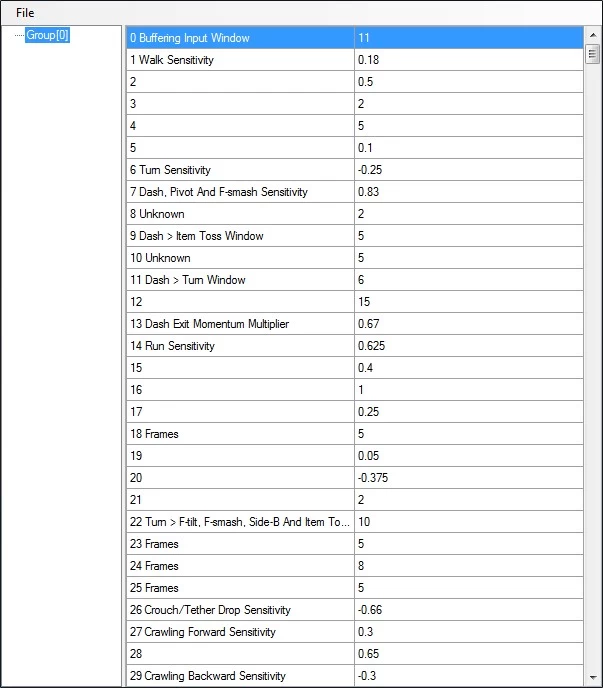Click the Turn Sensitivity value field

(468, 170)
